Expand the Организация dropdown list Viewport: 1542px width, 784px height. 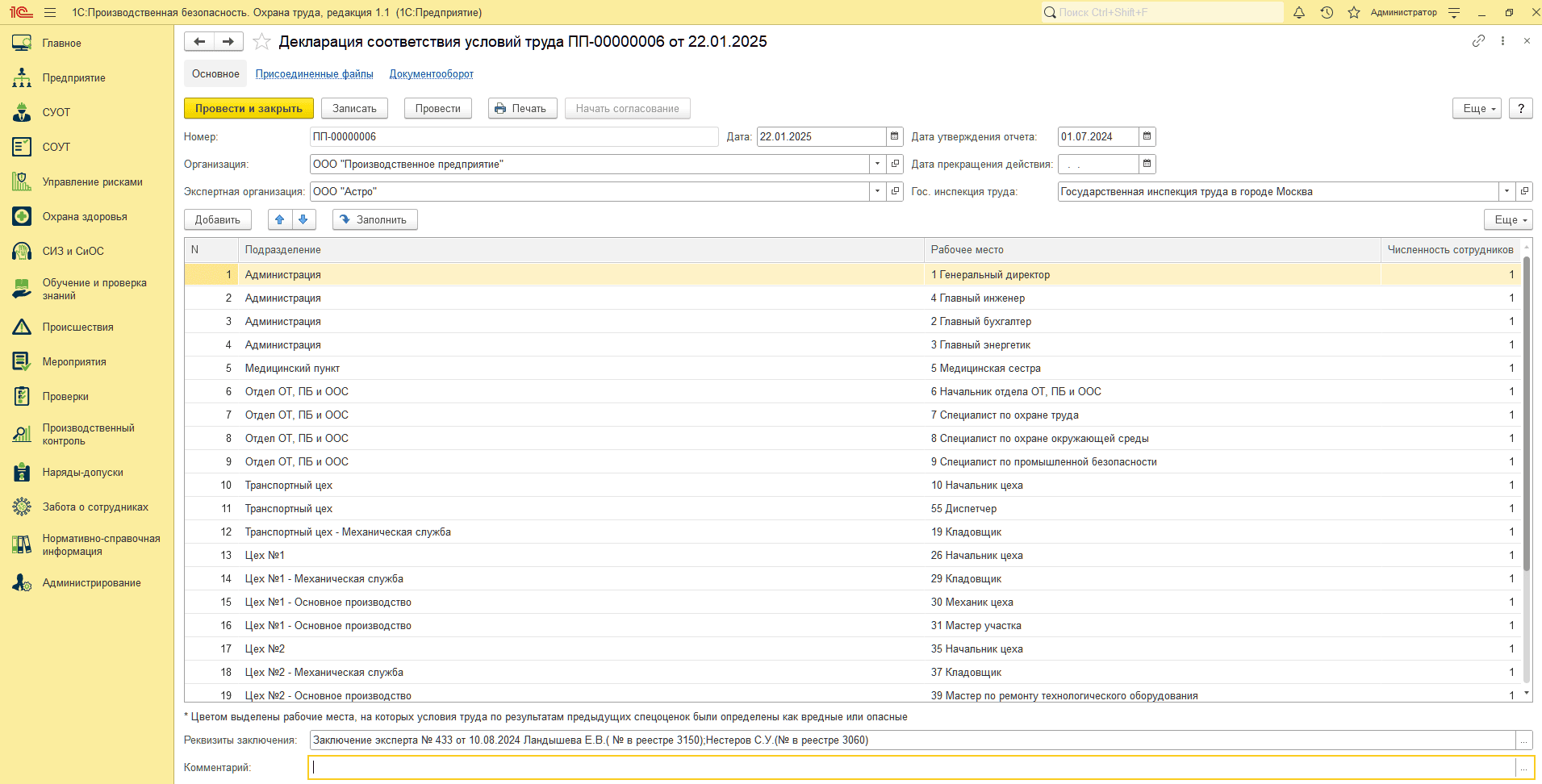(877, 165)
